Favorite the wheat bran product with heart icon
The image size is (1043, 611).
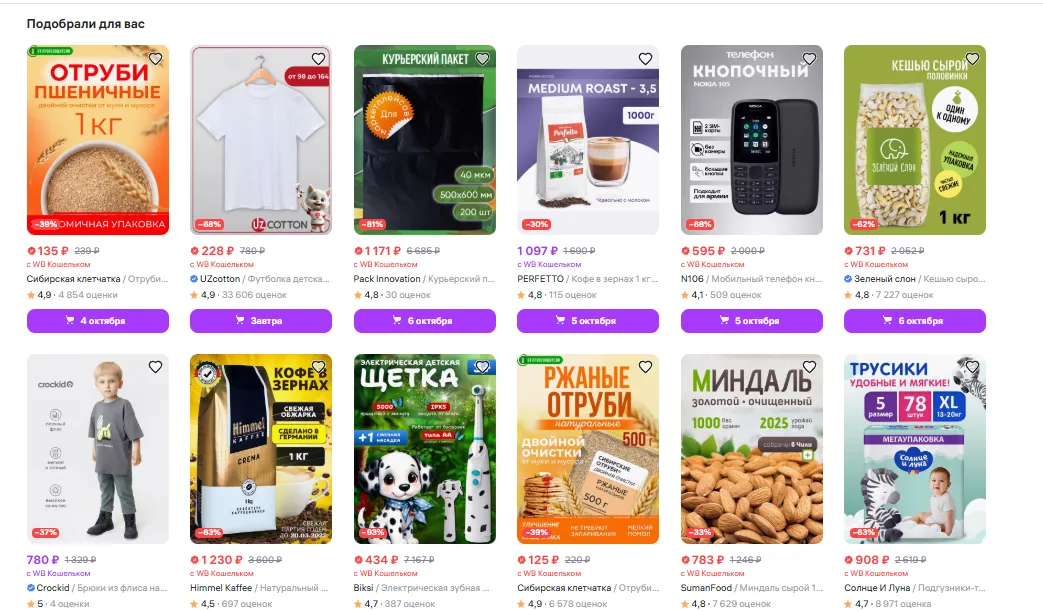click(x=155, y=59)
